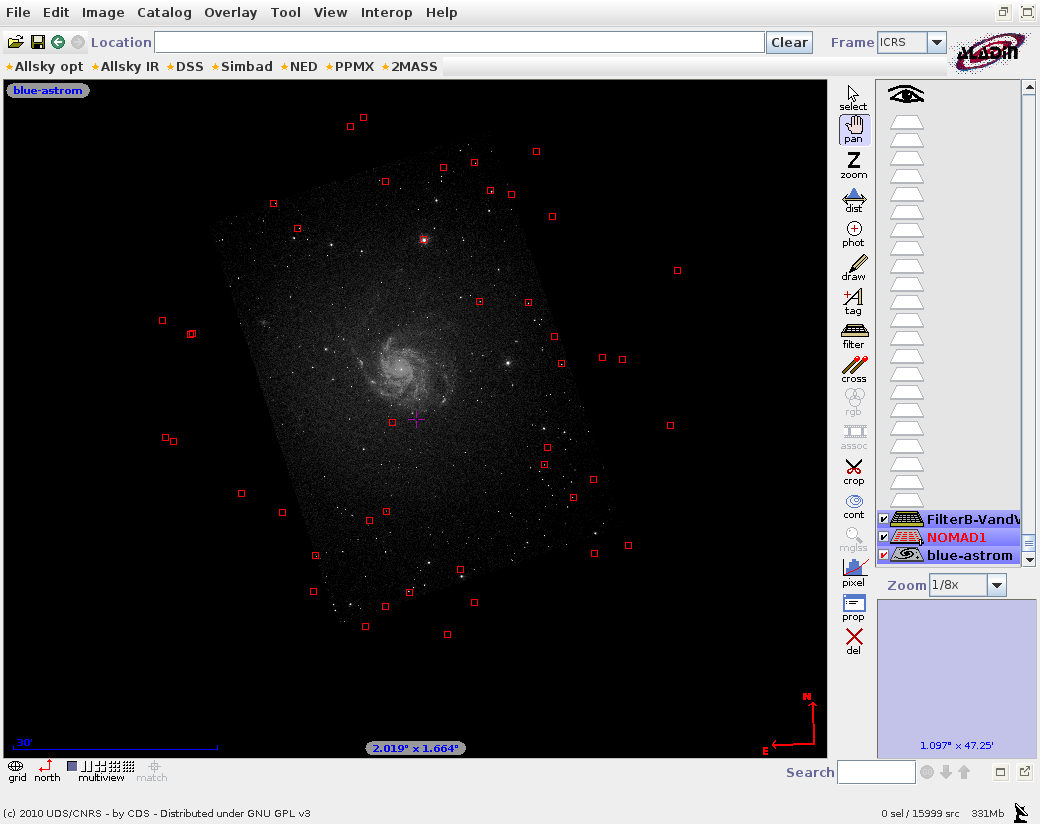Image resolution: width=1040 pixels, height=824 pixels.
Task: Click in the Location input field
Action: coord(459,42)
